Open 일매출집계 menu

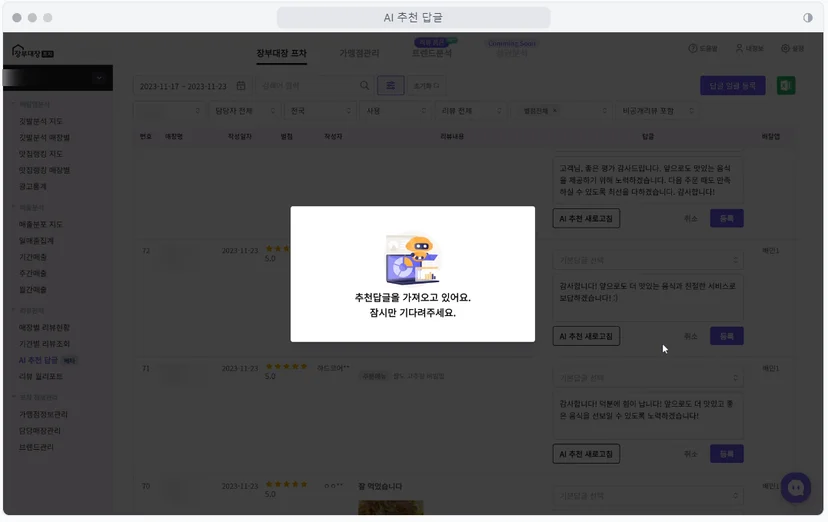[x=36, y=241]
